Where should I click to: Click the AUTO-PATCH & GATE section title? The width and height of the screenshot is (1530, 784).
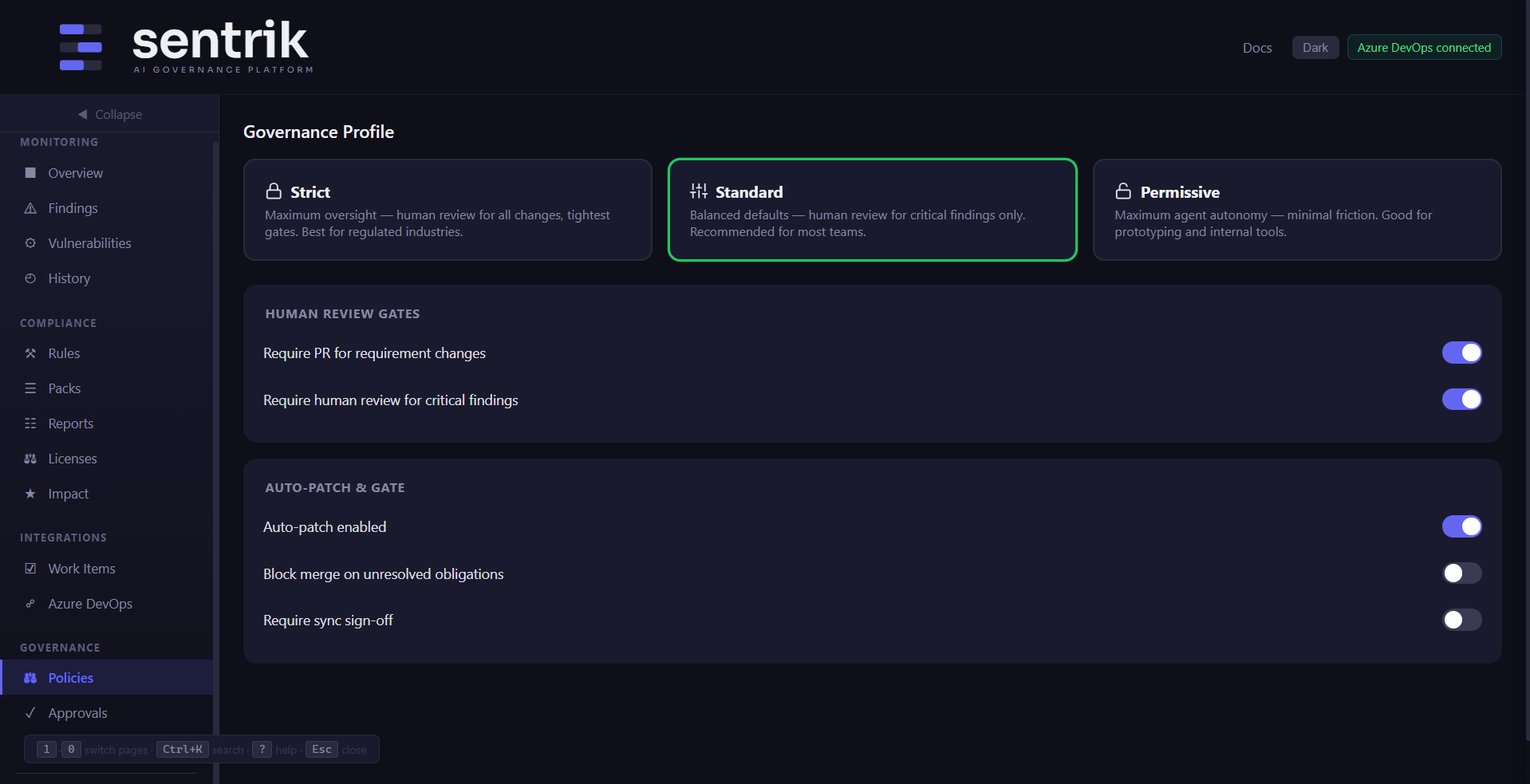pyautogui.click(x=335, y=488)
